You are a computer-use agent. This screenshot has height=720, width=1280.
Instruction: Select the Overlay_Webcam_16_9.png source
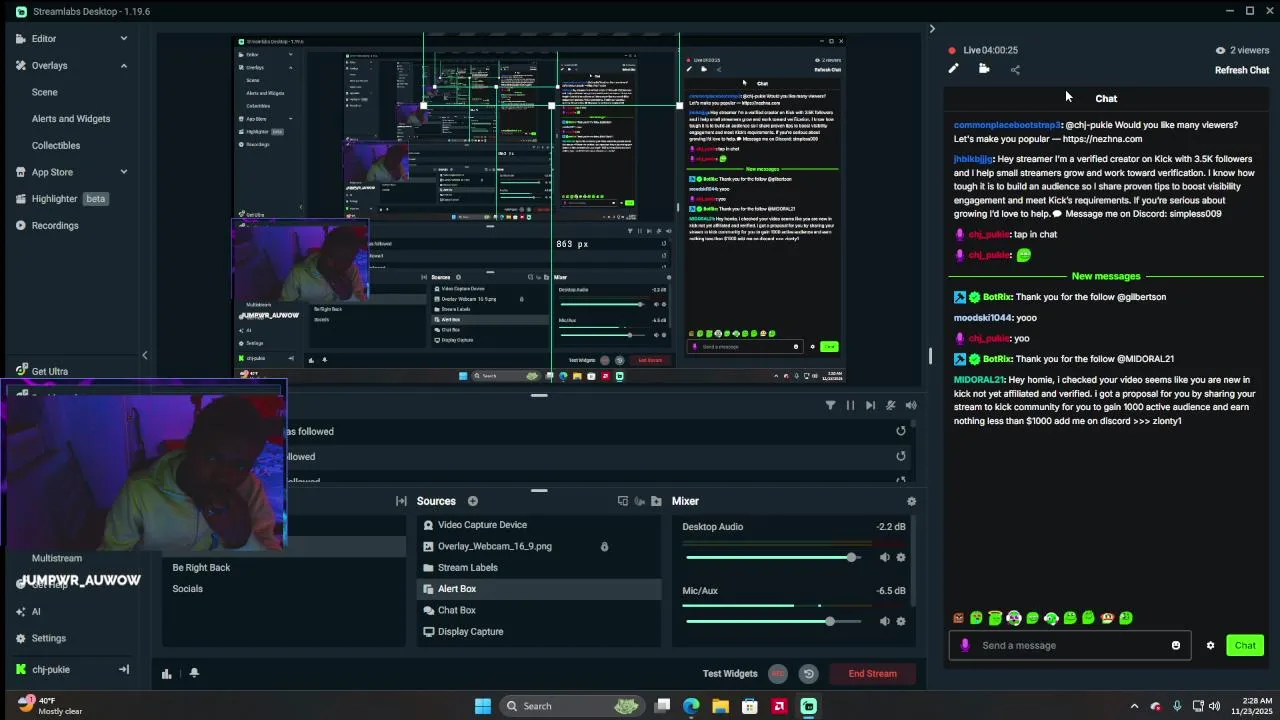coord(539,546)
